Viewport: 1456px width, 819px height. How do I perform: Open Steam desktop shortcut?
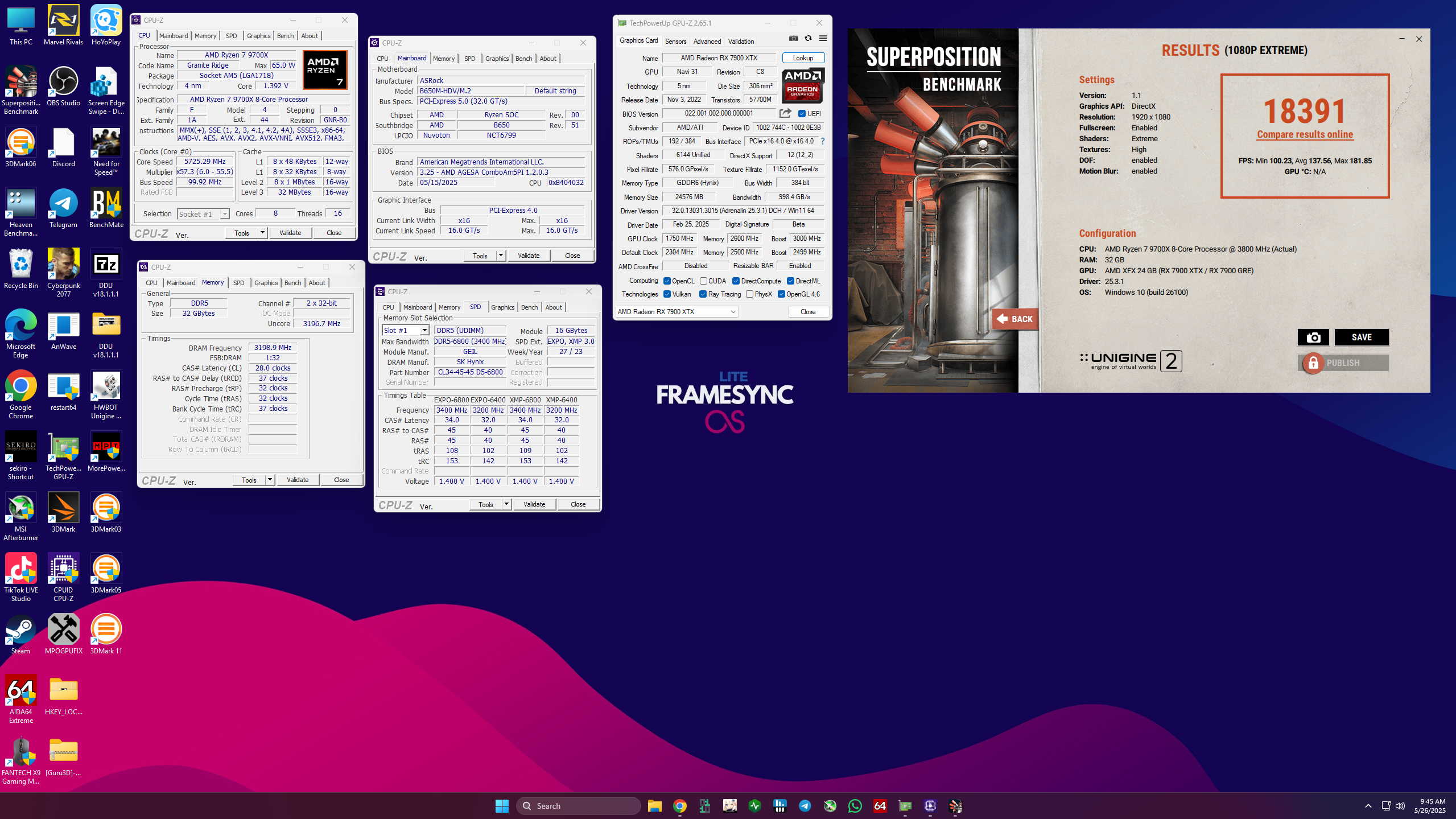click(21, 635)
